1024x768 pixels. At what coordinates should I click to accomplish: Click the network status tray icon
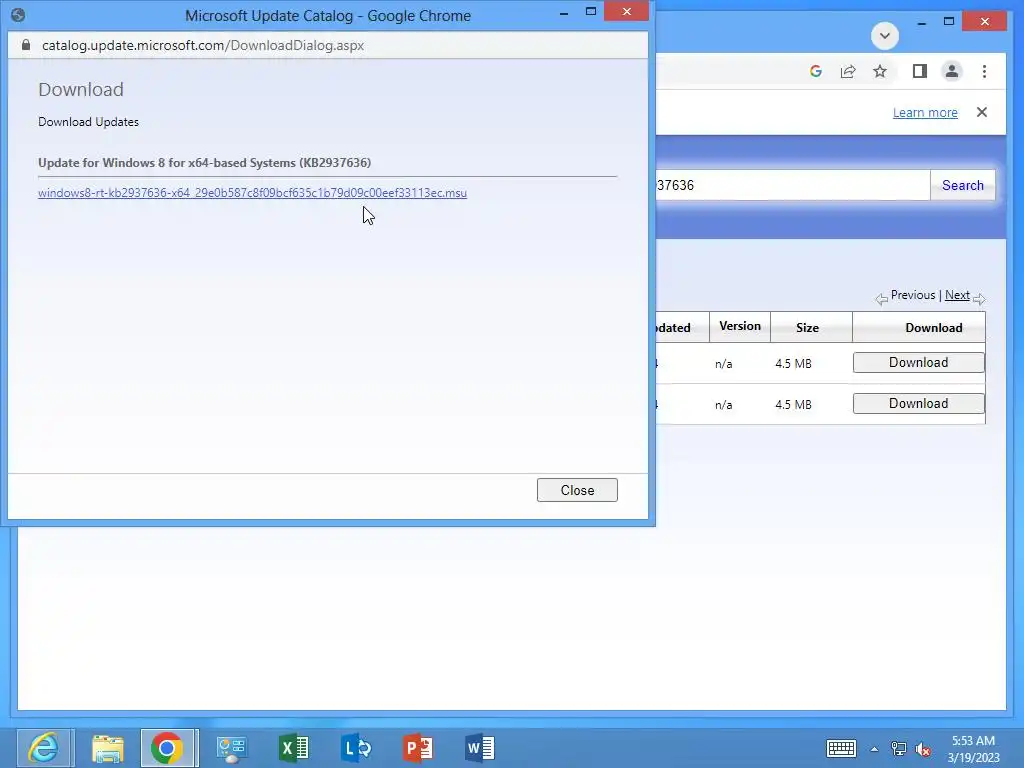899,749
